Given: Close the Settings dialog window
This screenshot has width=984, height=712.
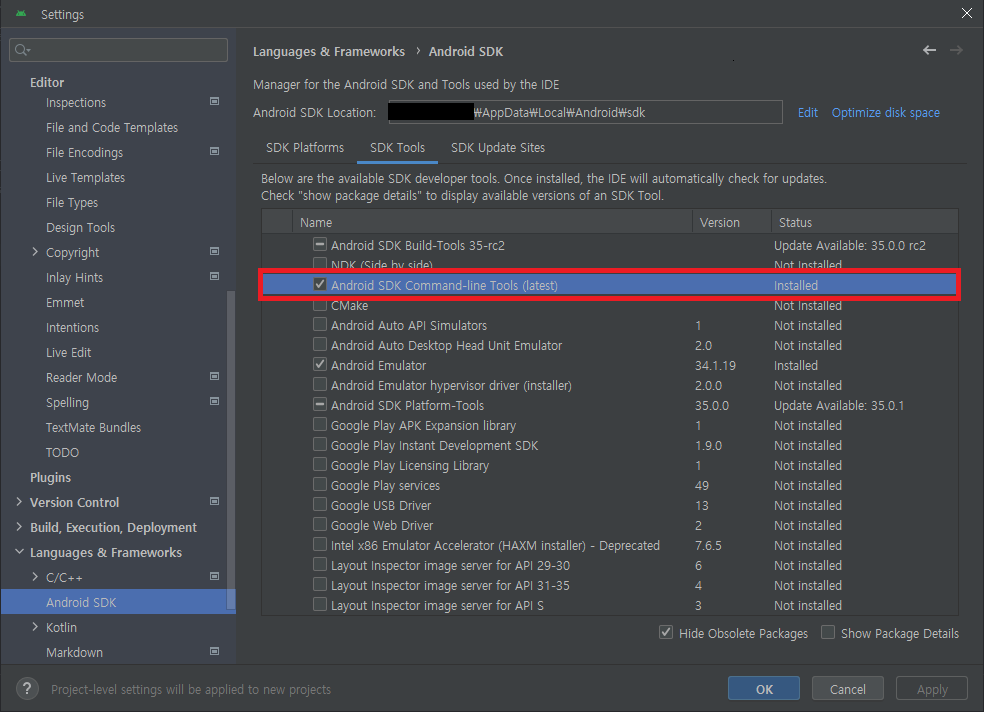Looking at the screenshot, I should click(966, 13).
